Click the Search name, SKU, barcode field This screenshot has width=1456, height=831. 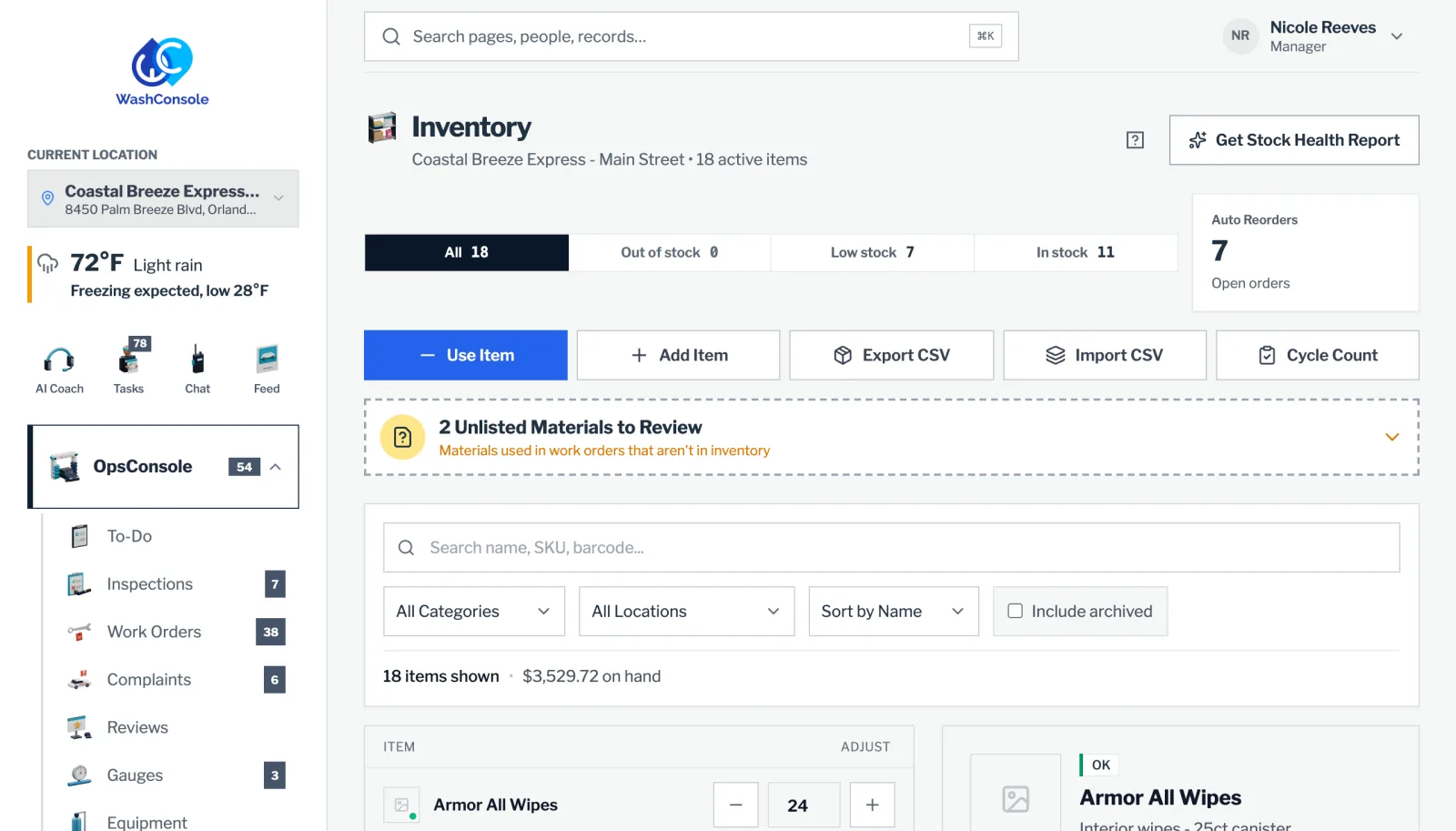tap(892, 548)
